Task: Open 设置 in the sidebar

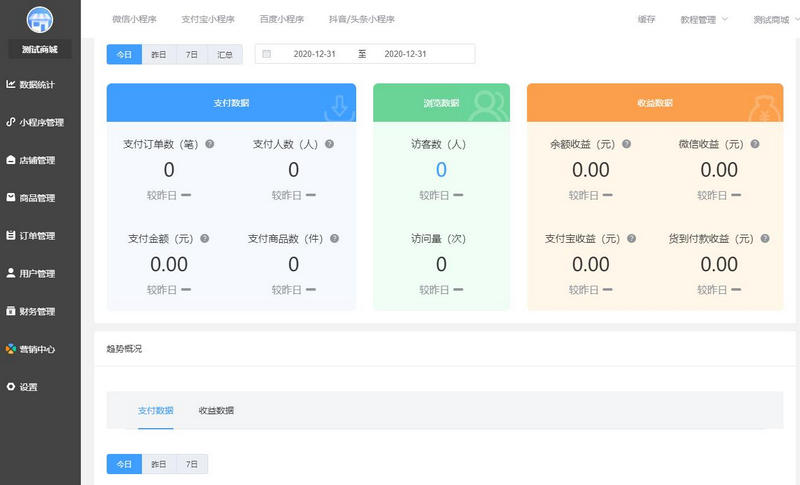Action: click(x=29, y=387)
